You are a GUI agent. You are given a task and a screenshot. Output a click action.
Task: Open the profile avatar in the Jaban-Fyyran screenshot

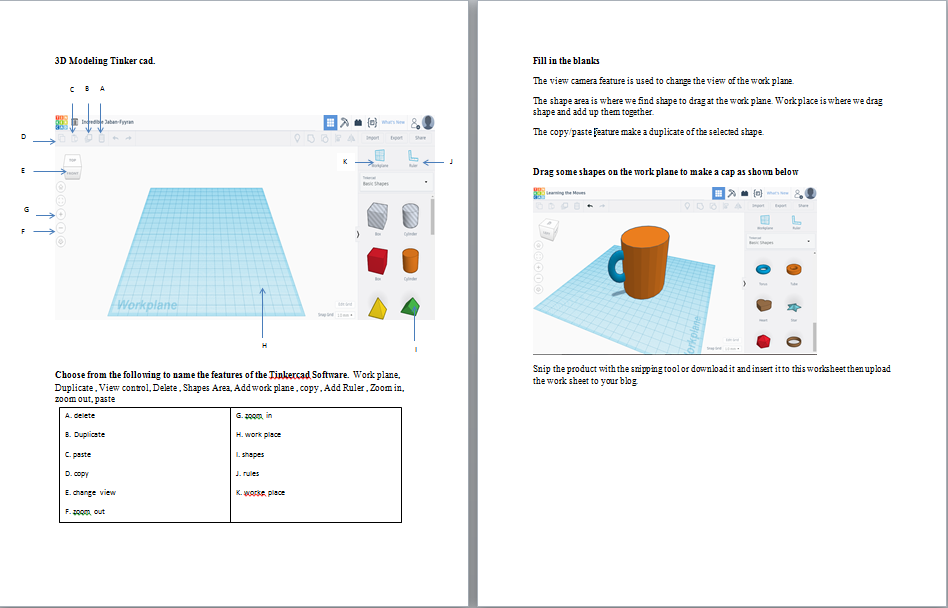point(428,122)
